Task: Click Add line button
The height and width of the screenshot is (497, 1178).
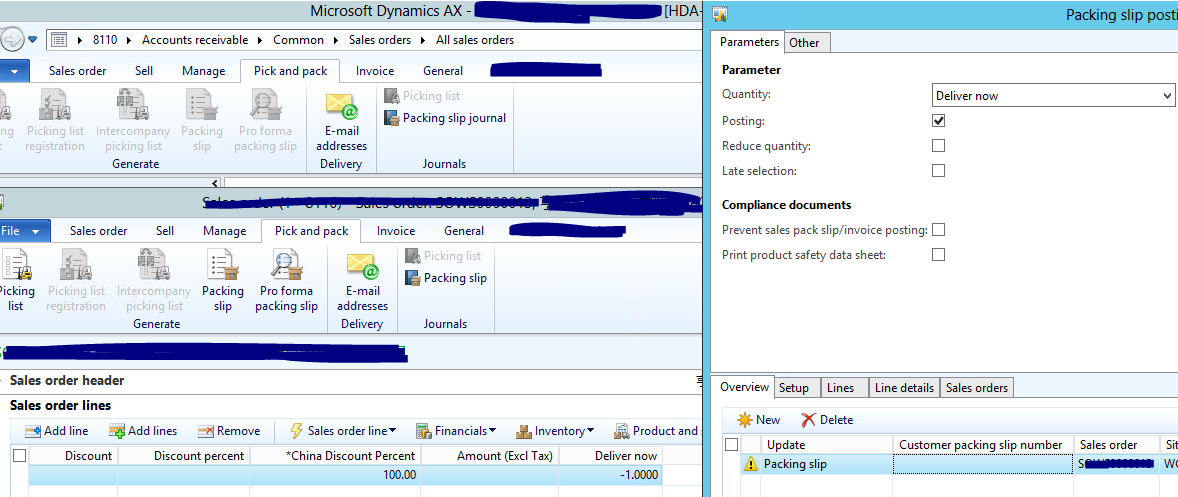Action: pos(56,431)
